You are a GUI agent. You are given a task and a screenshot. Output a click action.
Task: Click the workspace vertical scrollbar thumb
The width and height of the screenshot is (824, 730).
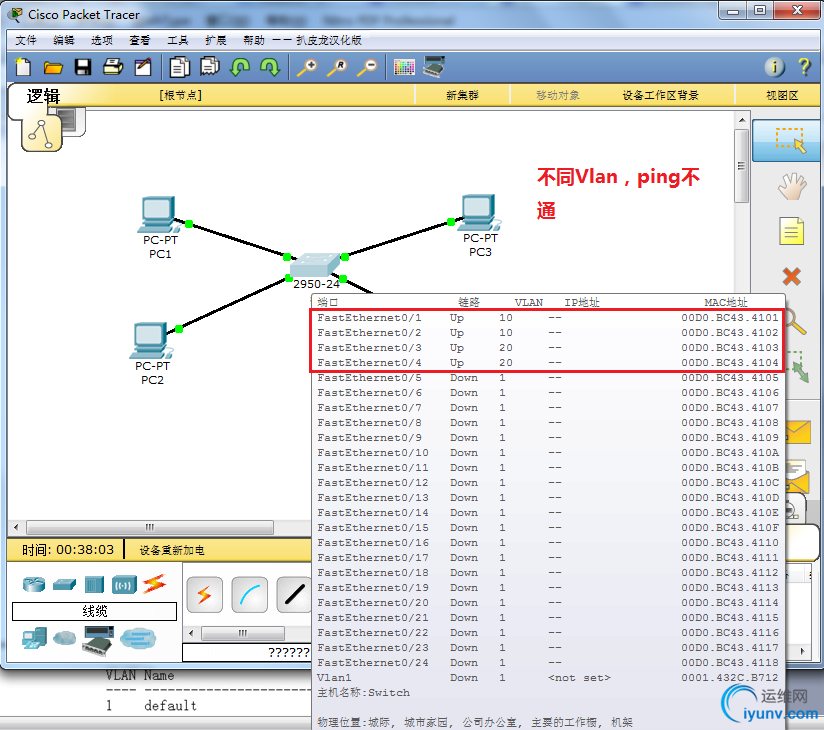(741, 166)
